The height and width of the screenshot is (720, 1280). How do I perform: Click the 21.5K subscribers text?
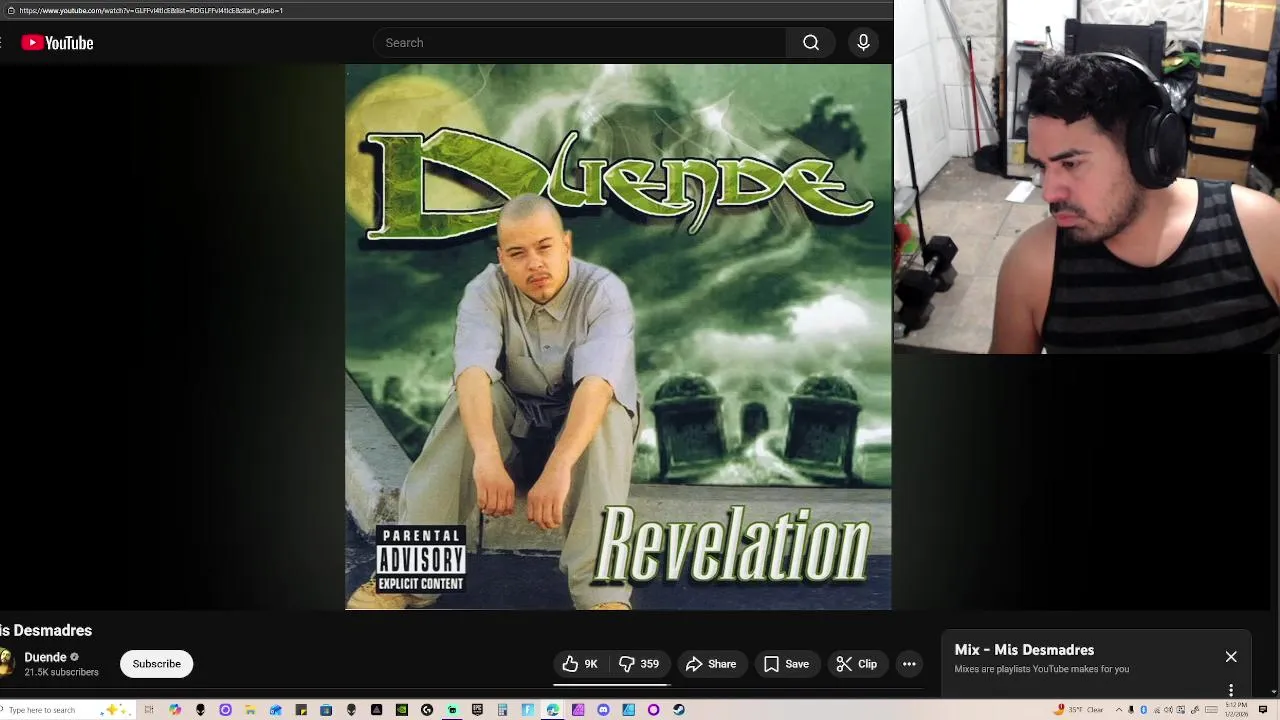click(61, 672)
